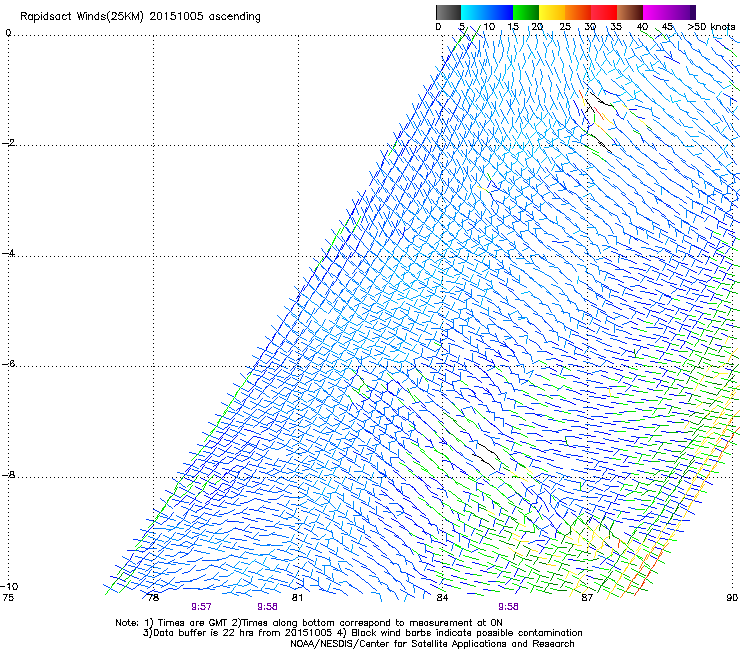Click the 'Data buffer is 22 hrs' note
The width and height of the screenshot is (740, 650).
click(362, 633)
